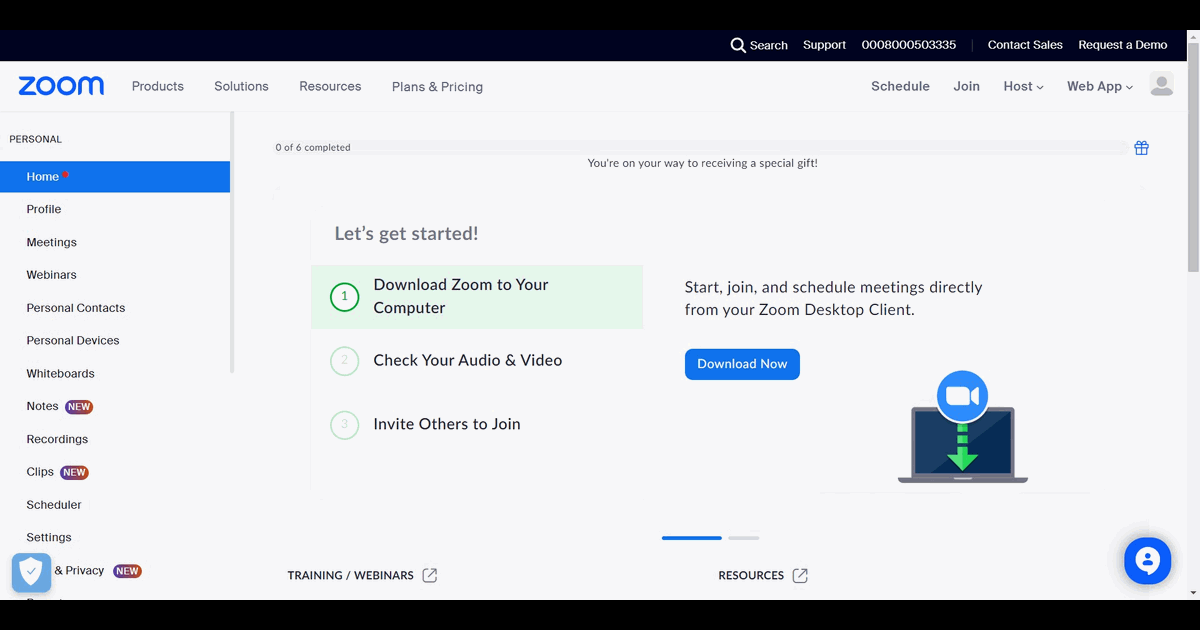Click the NEW badge beside Clips

[x=74, y=472]
